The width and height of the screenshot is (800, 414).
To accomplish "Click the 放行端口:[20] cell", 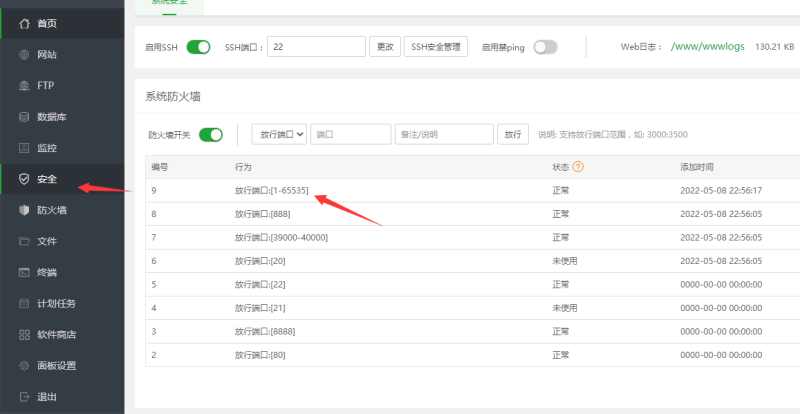I will pyautogui.click(x=260, y=261).
